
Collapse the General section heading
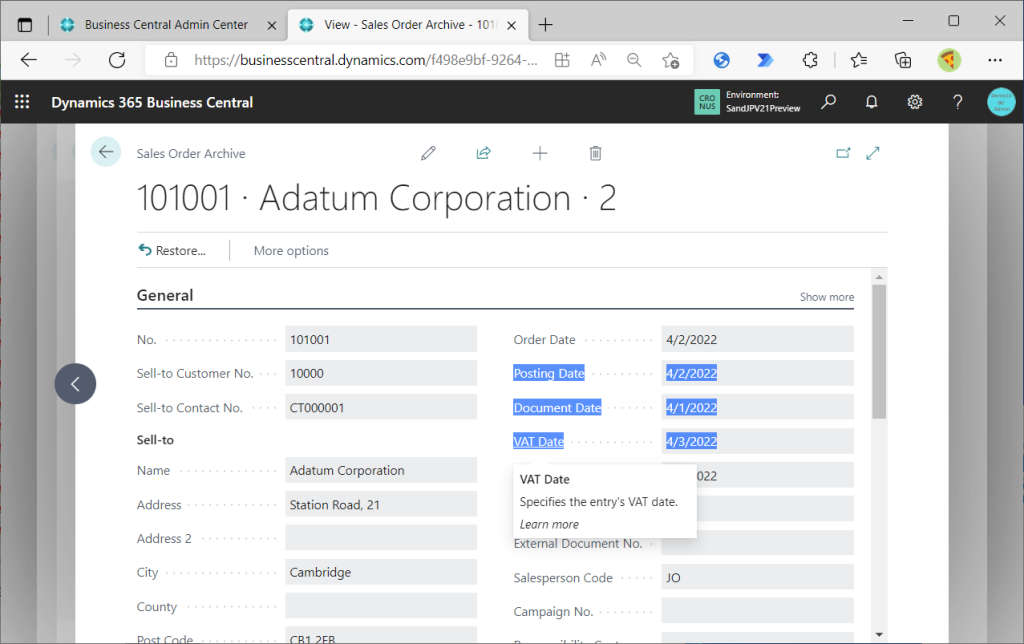(165, 295)
